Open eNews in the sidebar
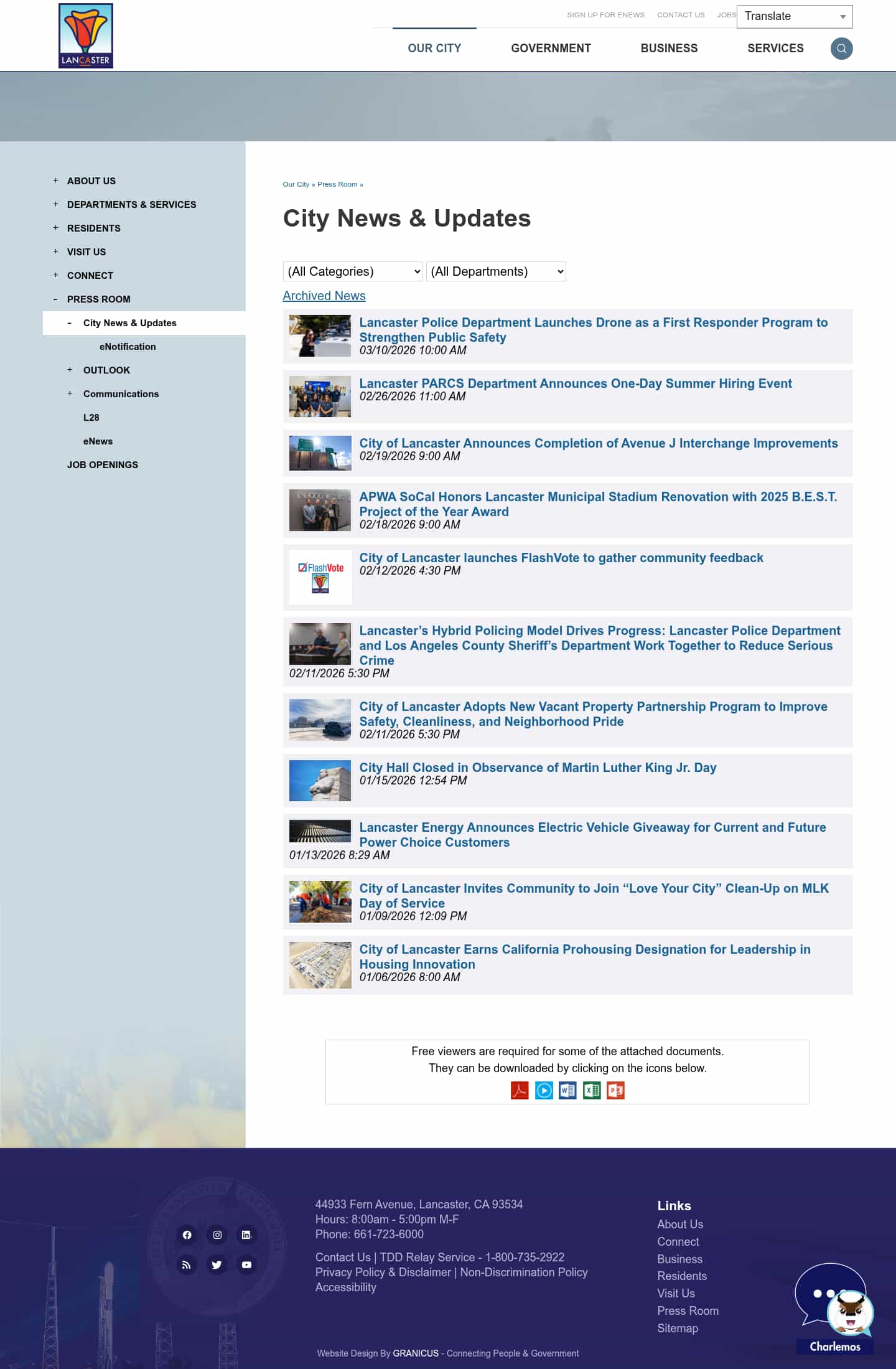 coord(98,441)
